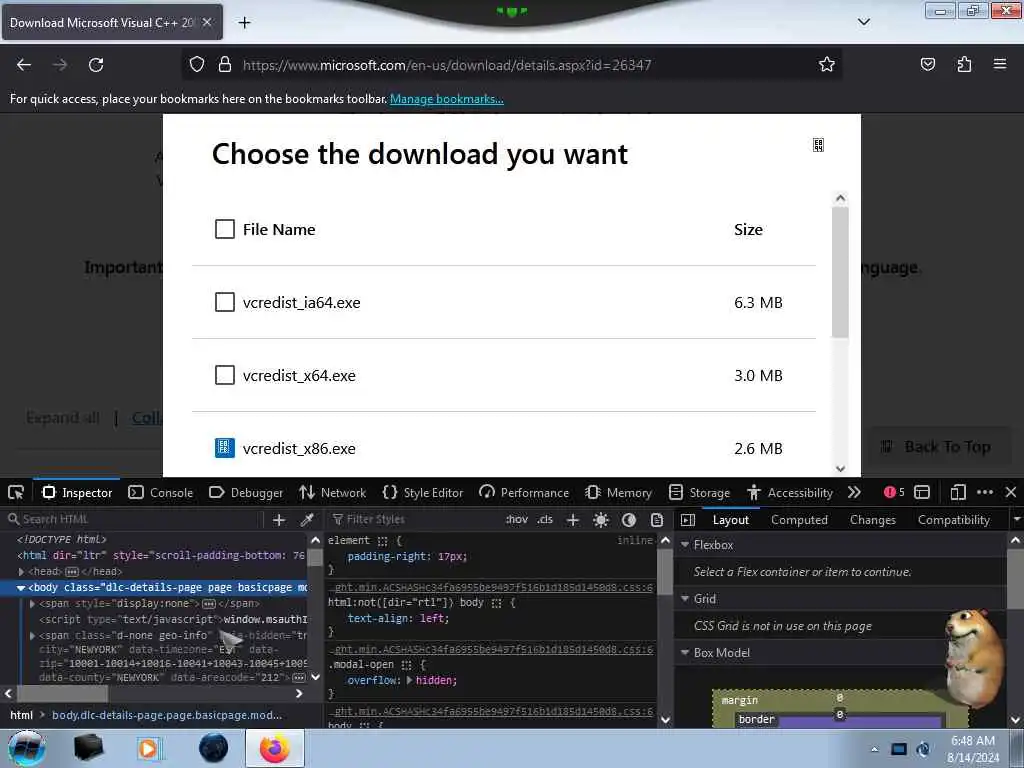Viewport: 1024px width, 768px height.
Task: Select the Changes sidebar tab
Action: click(872, 520)
